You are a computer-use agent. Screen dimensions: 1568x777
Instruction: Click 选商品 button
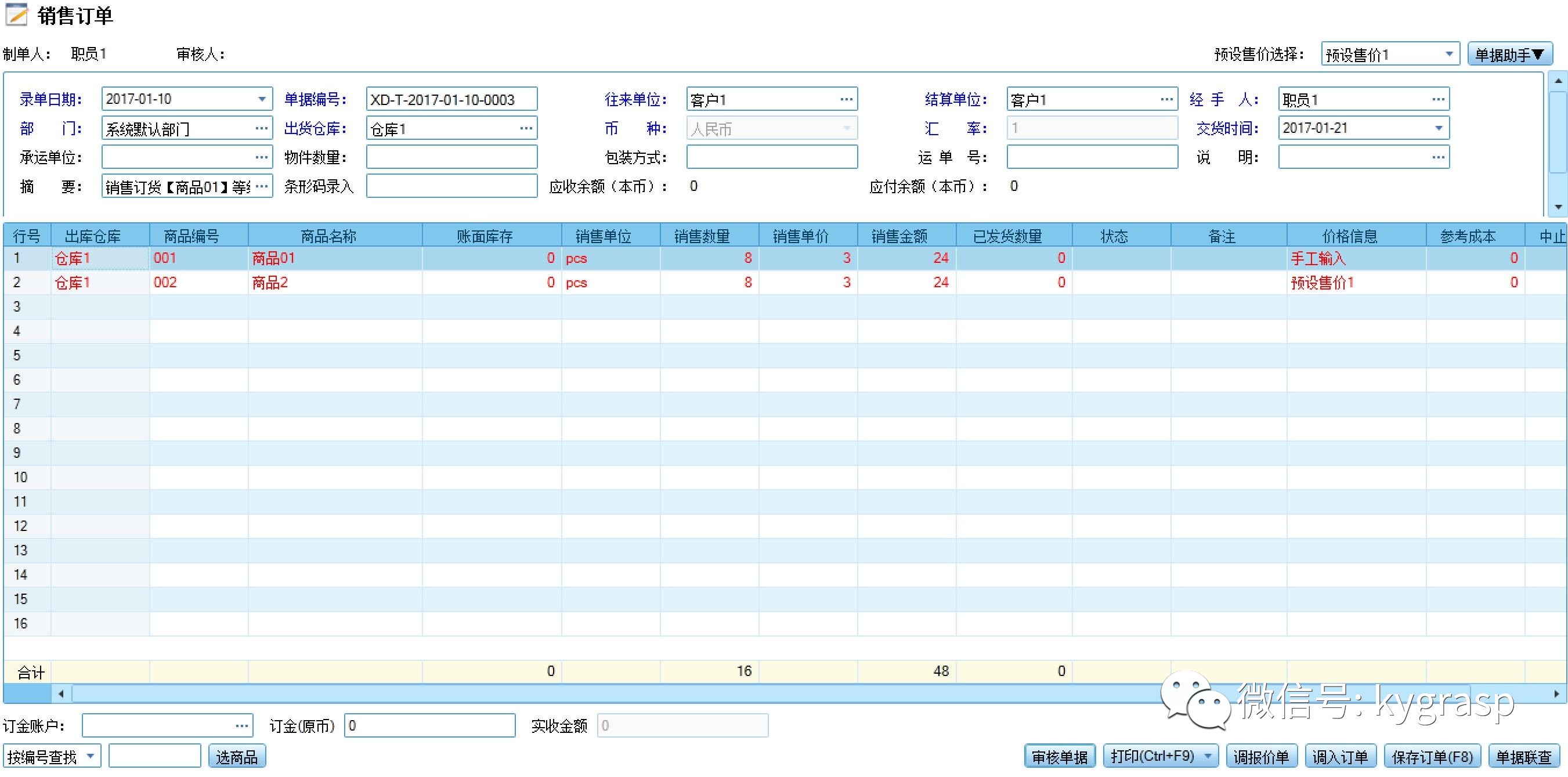tap(237, 756)
